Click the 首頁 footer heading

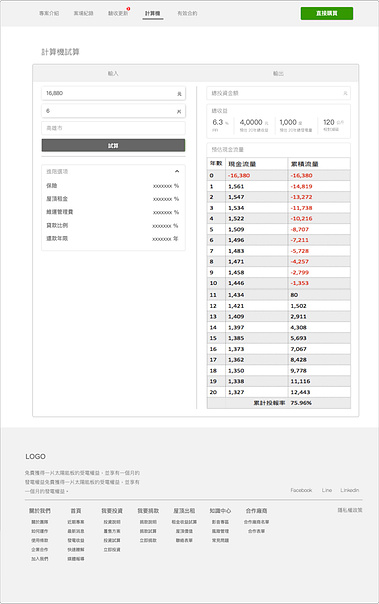click(x=76, y=511)
